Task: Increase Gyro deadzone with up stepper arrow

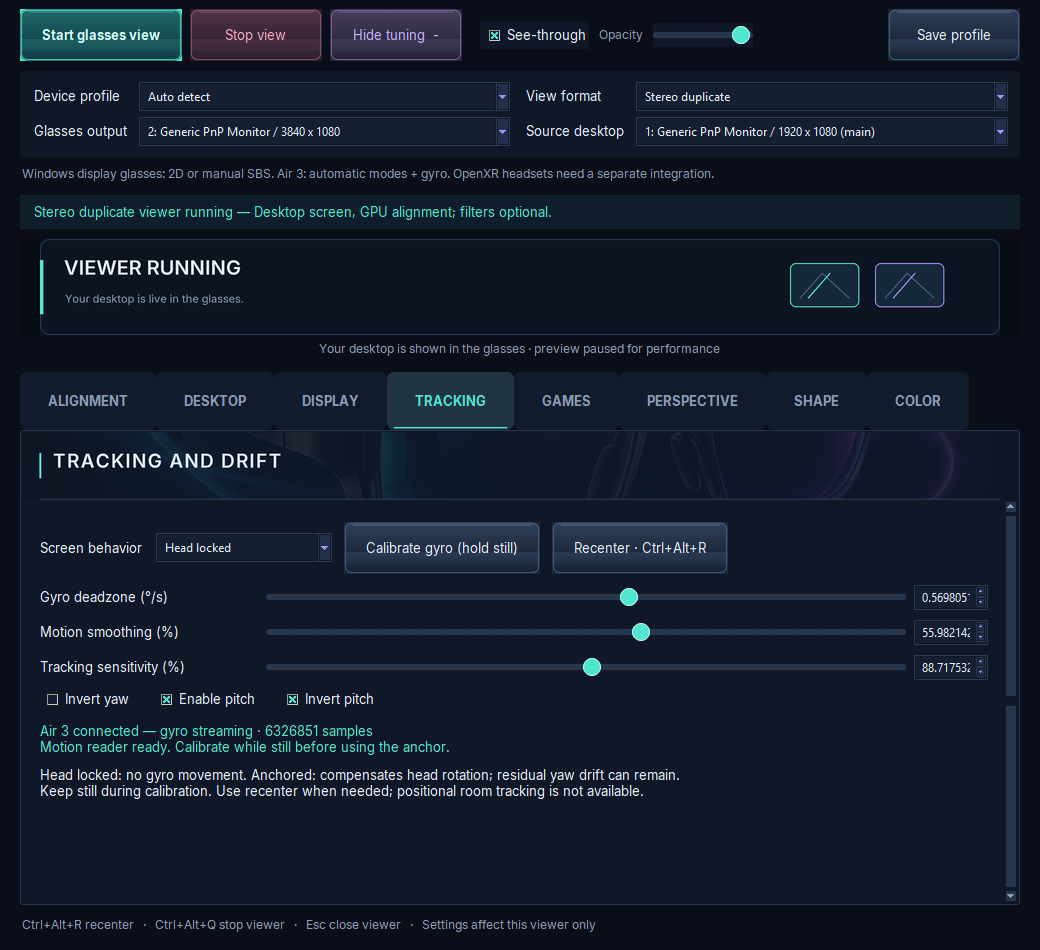Action: pos(981,592)
